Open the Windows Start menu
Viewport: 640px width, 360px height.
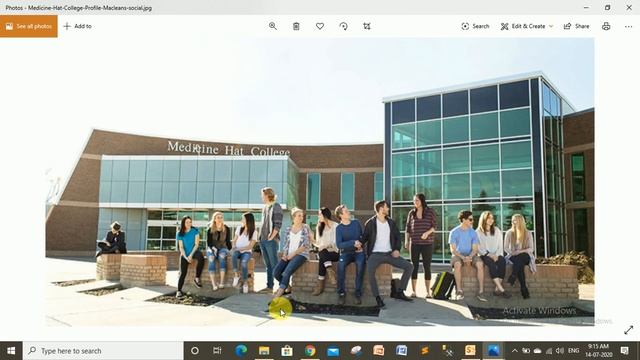11,351
